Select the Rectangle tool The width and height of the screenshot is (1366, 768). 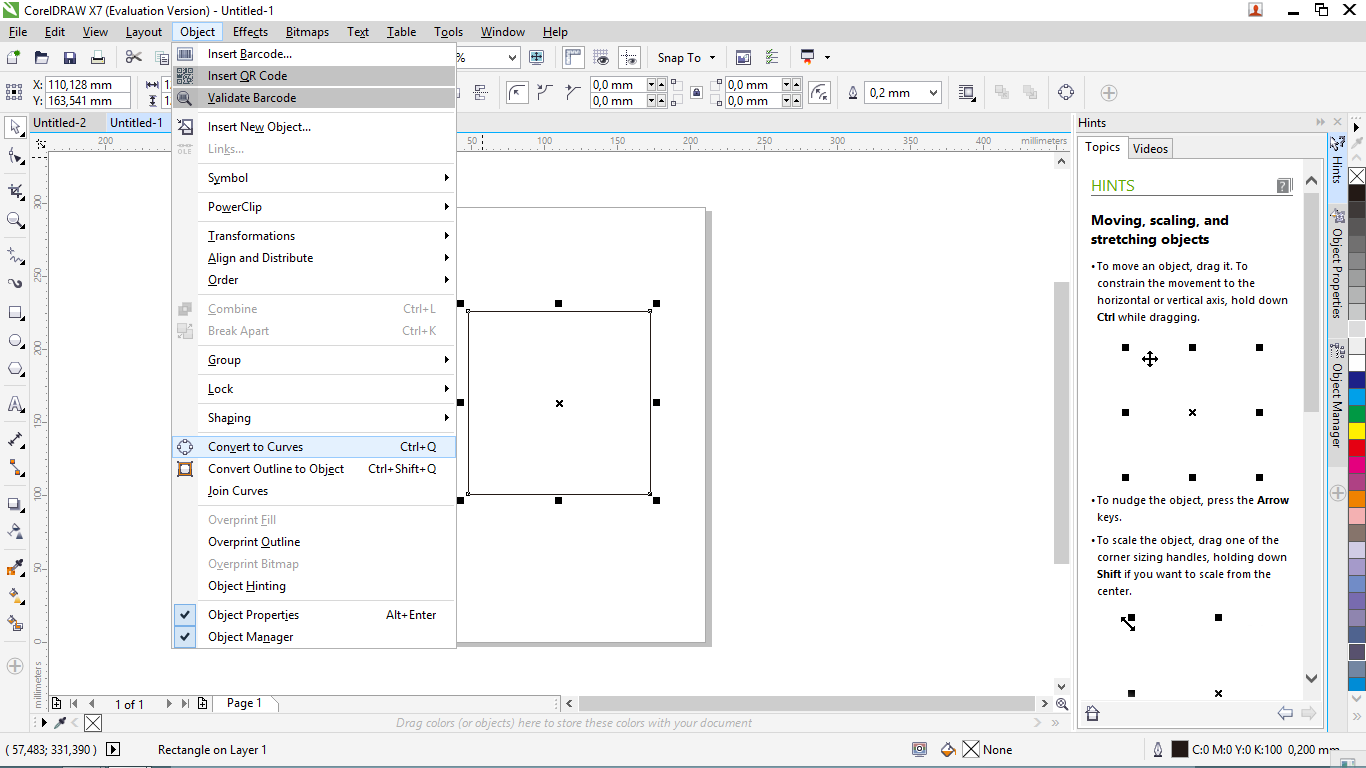(x=15, y=313)
